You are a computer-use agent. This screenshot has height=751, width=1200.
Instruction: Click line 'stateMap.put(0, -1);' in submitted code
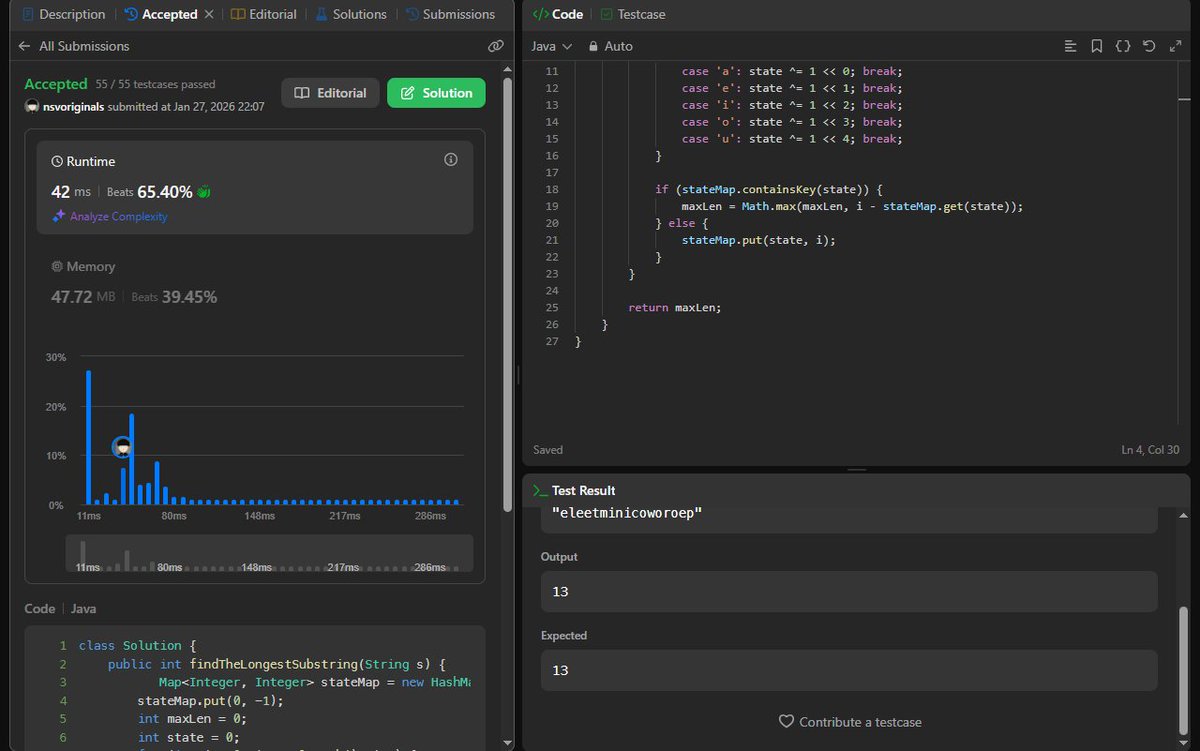(210, 701)
